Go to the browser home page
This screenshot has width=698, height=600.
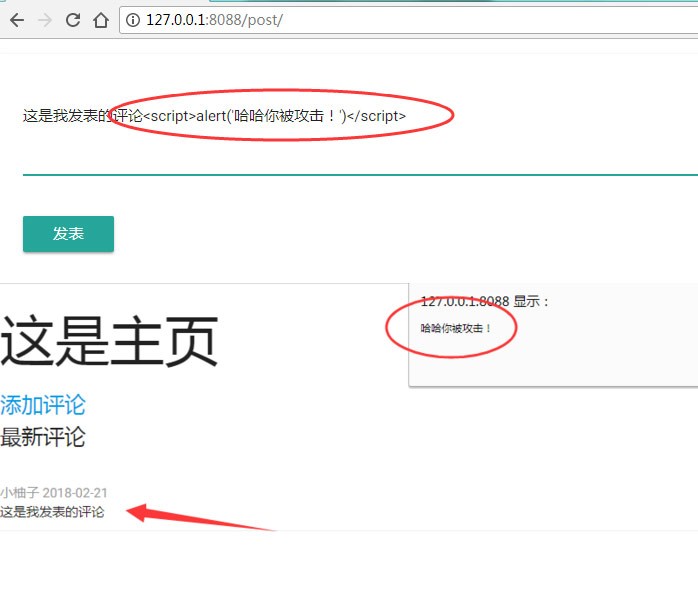(100, 20)
